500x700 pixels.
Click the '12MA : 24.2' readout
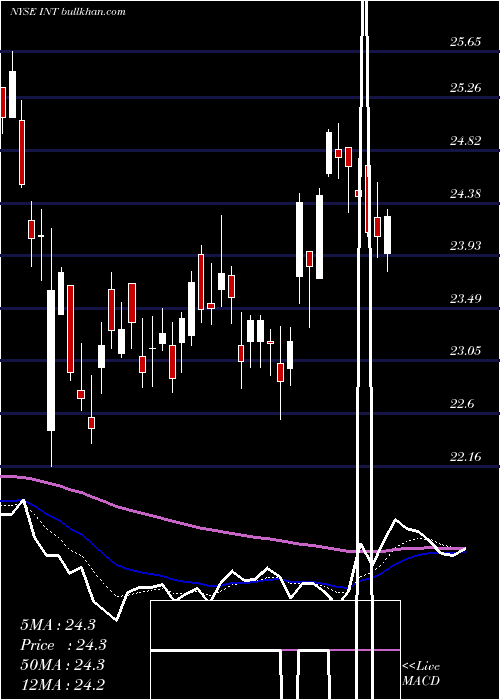(x=62, y=685)
